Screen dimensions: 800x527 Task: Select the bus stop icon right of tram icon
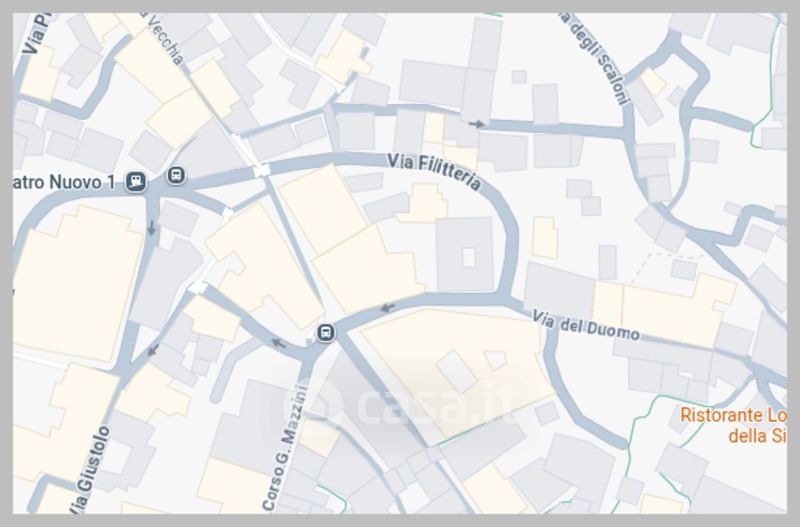click(x=176, y=175)
